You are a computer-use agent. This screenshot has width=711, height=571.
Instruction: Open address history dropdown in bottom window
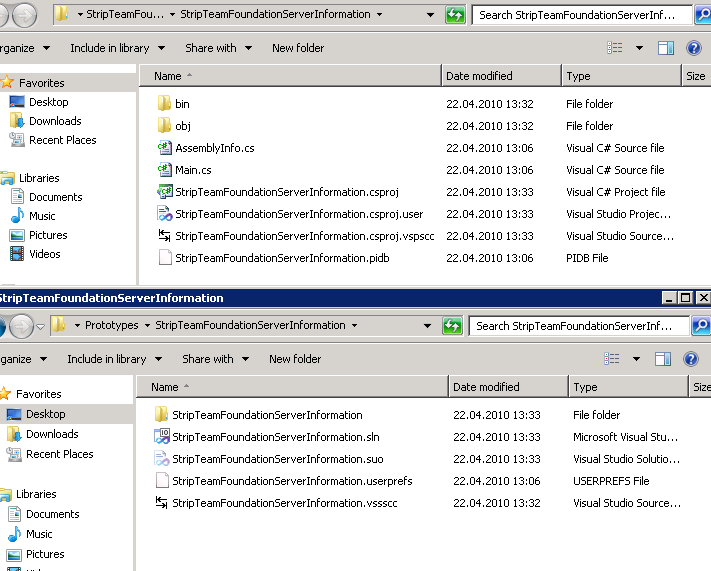coord(427,326)
